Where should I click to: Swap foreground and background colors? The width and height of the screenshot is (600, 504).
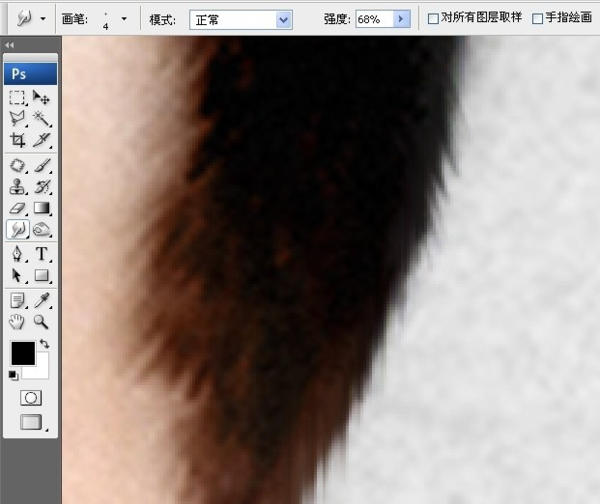tap(44, 344)
